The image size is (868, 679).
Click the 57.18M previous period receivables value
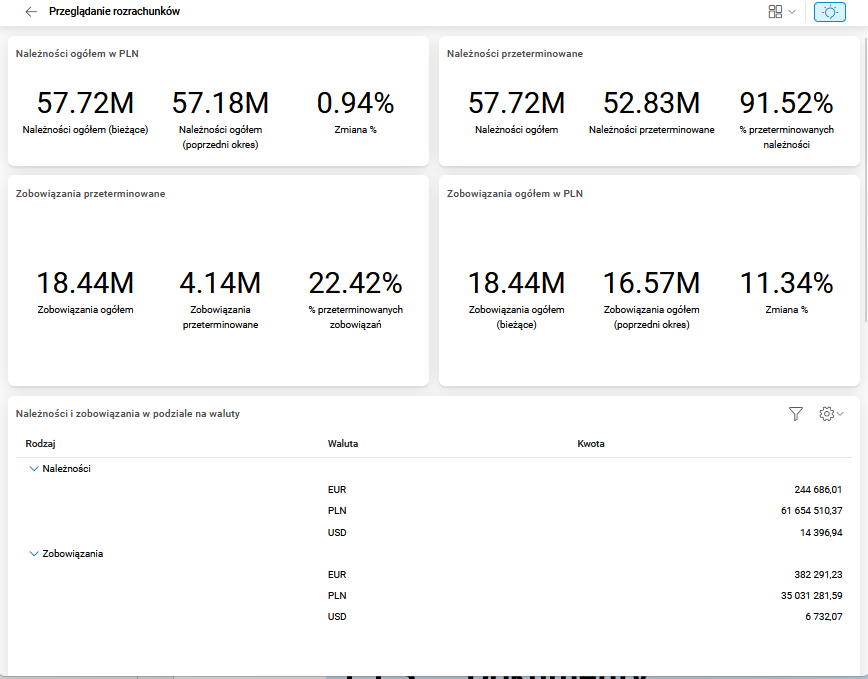(x=220, y=103)
